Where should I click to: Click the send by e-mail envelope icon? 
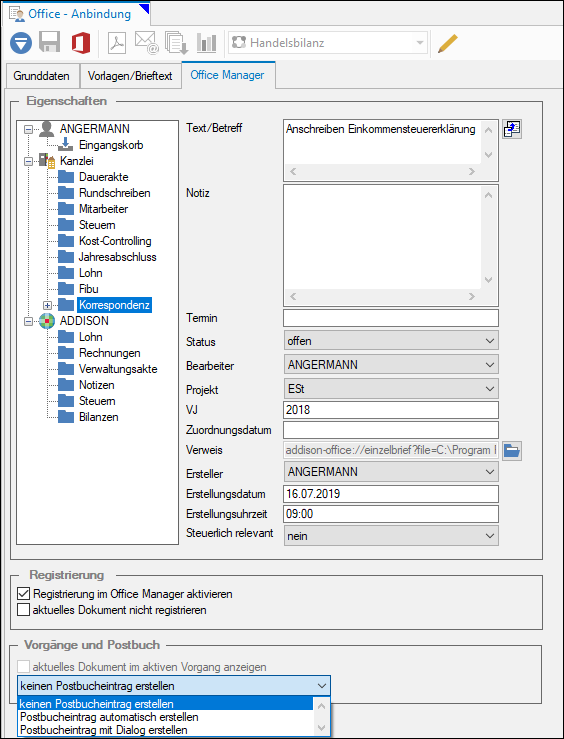[146, 42]
